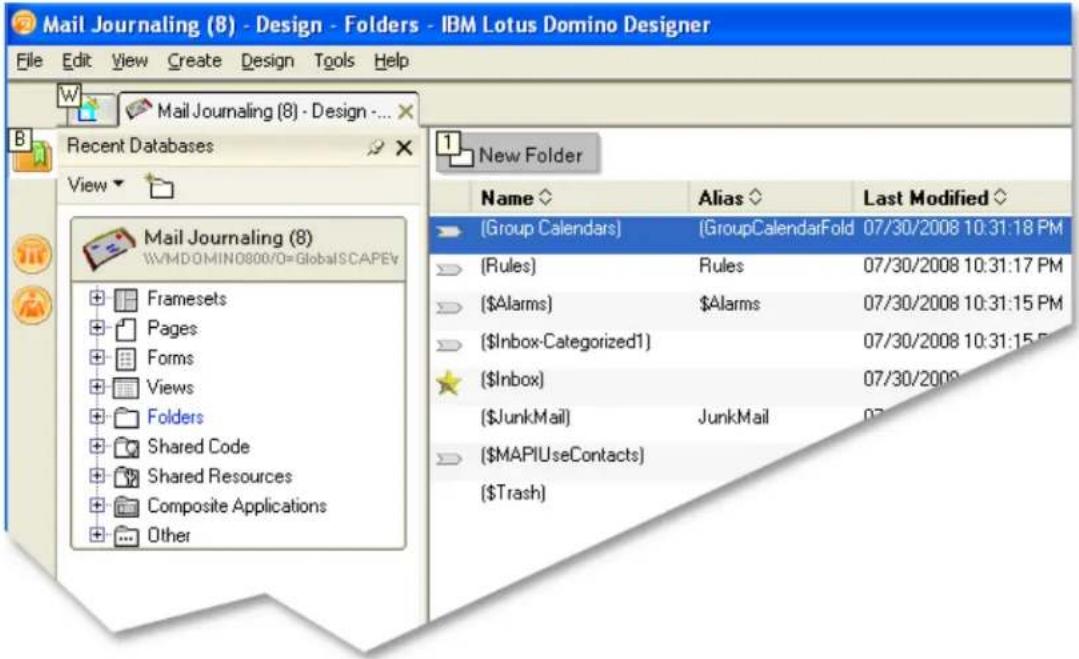Image resolution: width=1079 pixels, height=659 pixels.
Task: Click the Forms icon in design tree
Action: [x=126, y=359]
